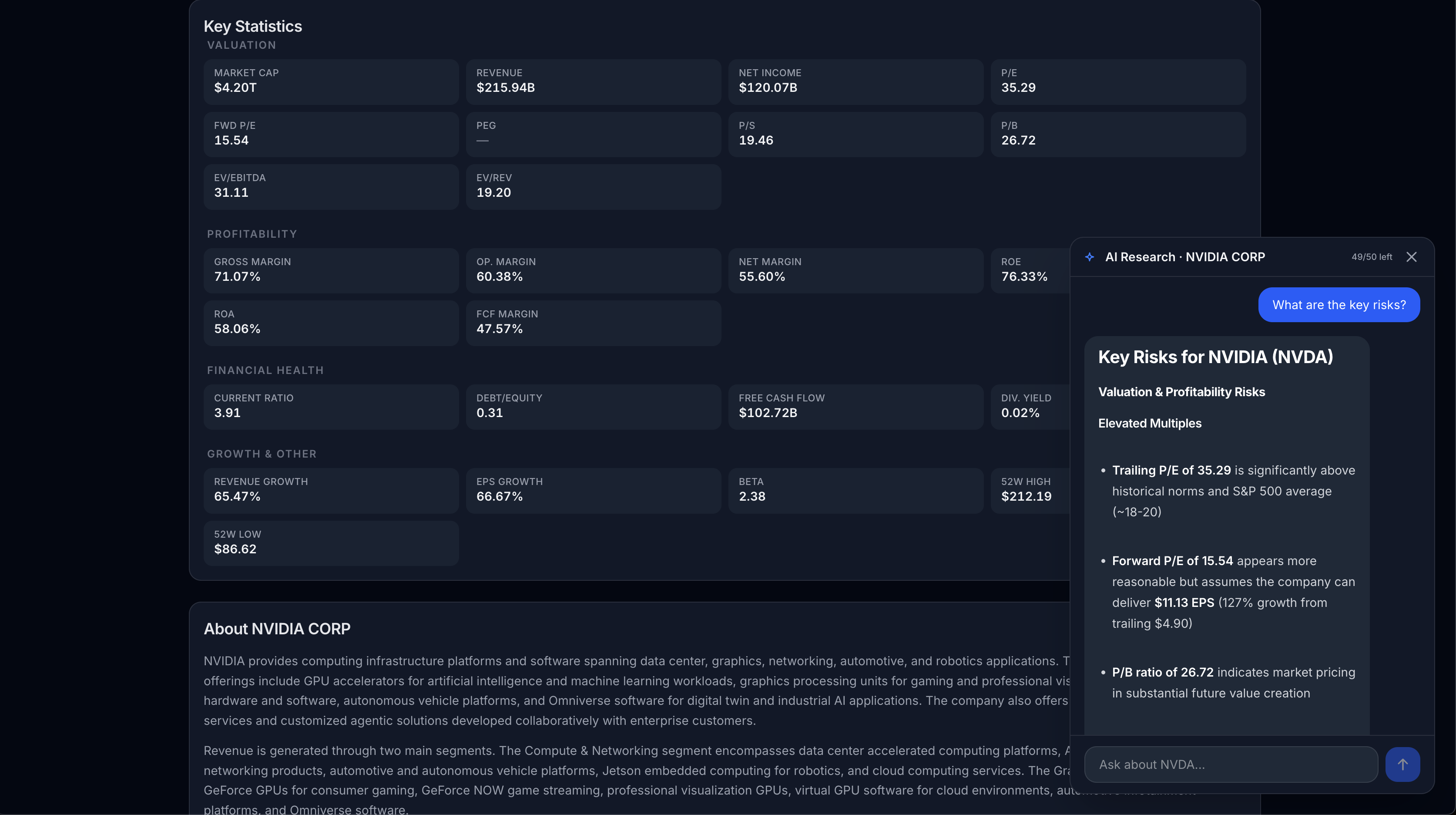Click the Div. Yield 0.02% card
Viewport: 1456px width, 815px height.
click(x=1030, y=407)
